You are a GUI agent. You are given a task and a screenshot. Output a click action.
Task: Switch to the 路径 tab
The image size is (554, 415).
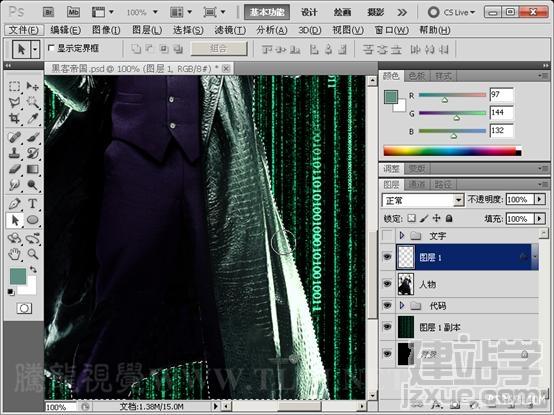tap(442, 184)
